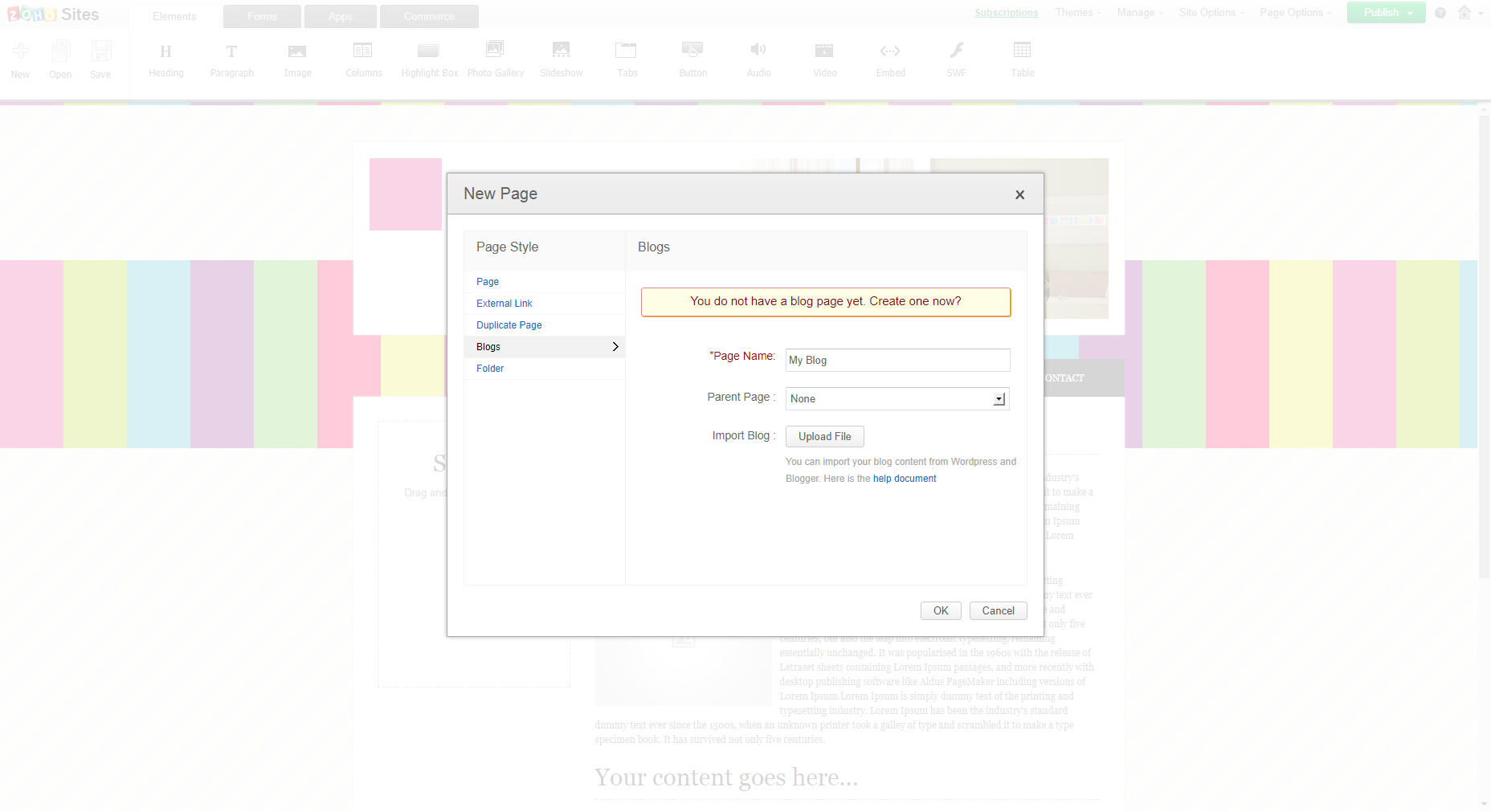
Task: Select the Paragraph element
Action: click(x=232, y=59)
